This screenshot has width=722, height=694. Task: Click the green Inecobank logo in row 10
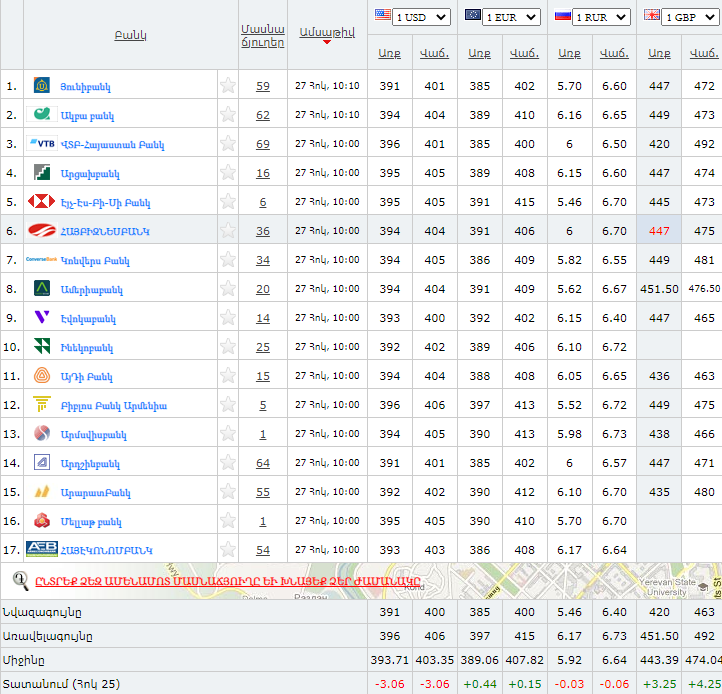pyautogui.click(x=42, y=346)
